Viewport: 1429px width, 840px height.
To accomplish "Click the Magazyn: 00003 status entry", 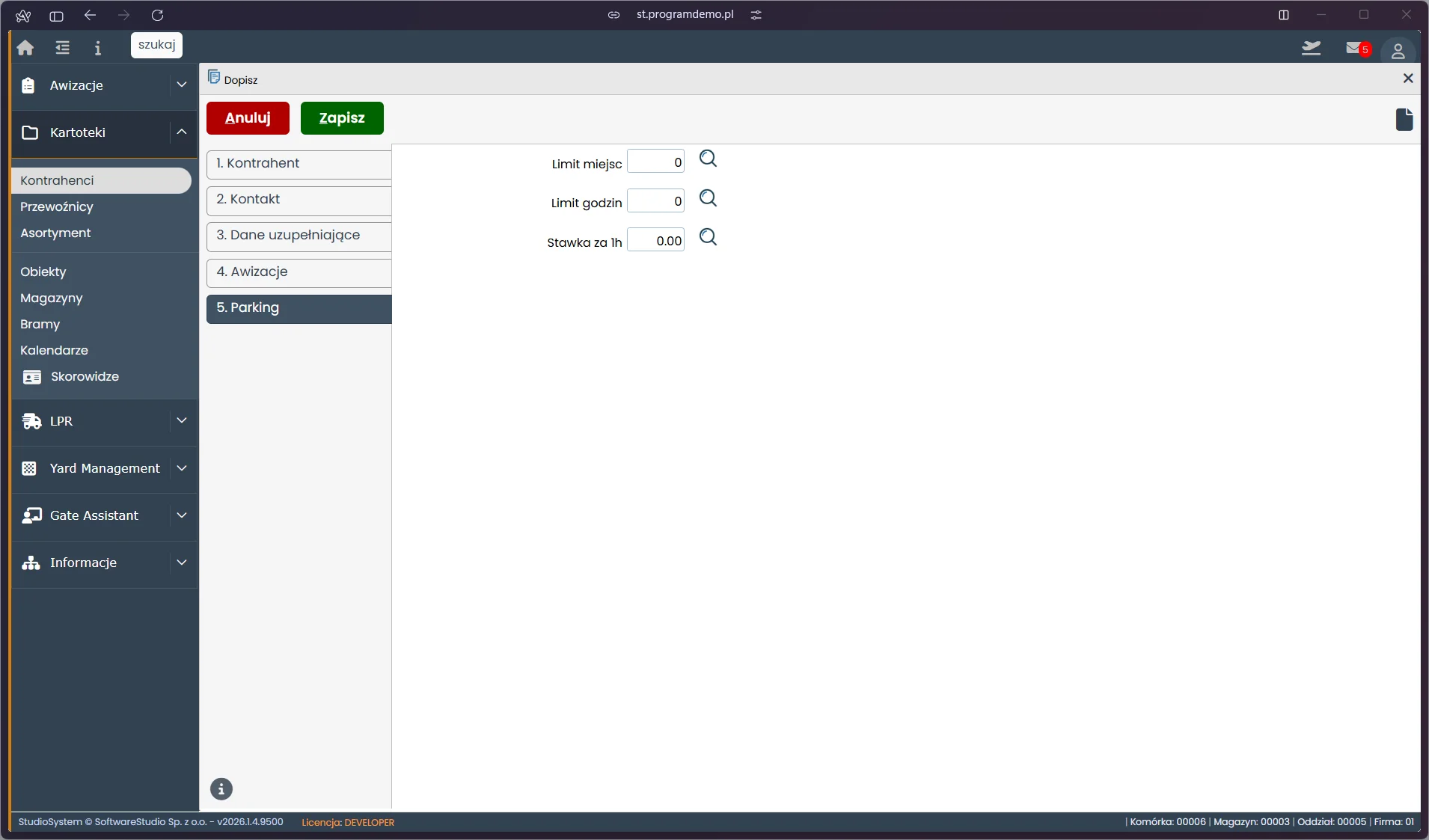I will pos(1252,821).
